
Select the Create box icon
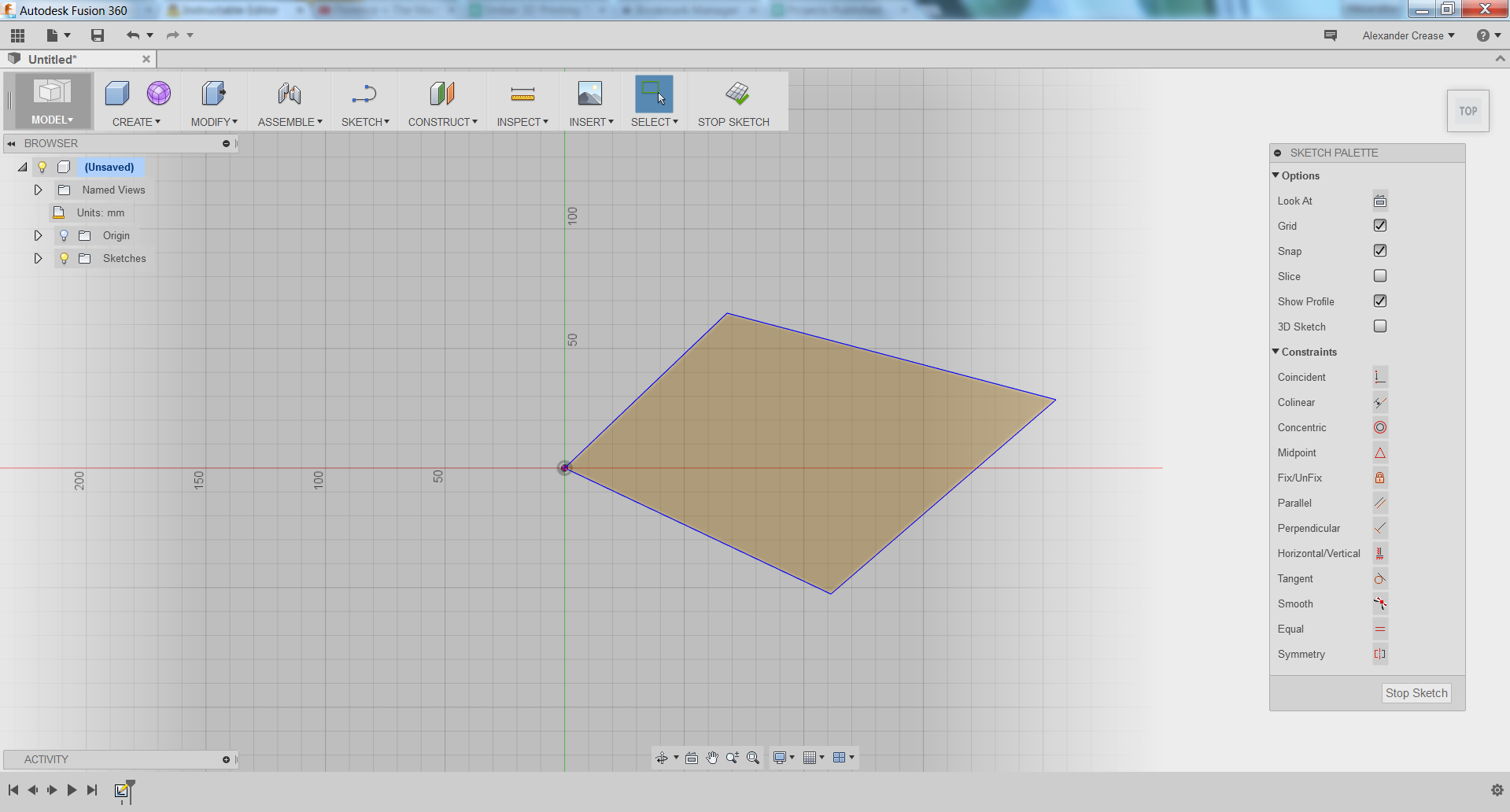[x=117, y=94]
